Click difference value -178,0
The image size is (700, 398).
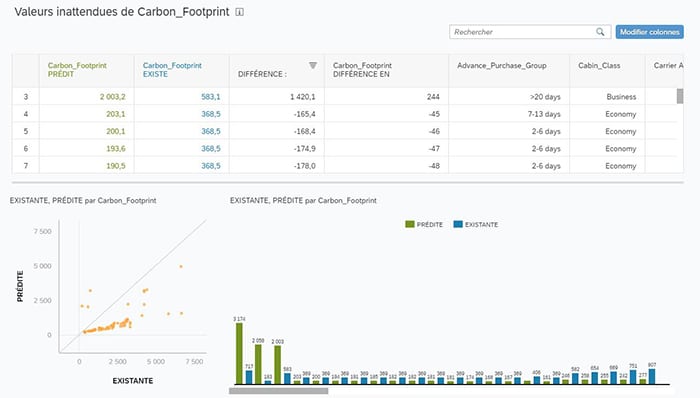coord(304,166)
